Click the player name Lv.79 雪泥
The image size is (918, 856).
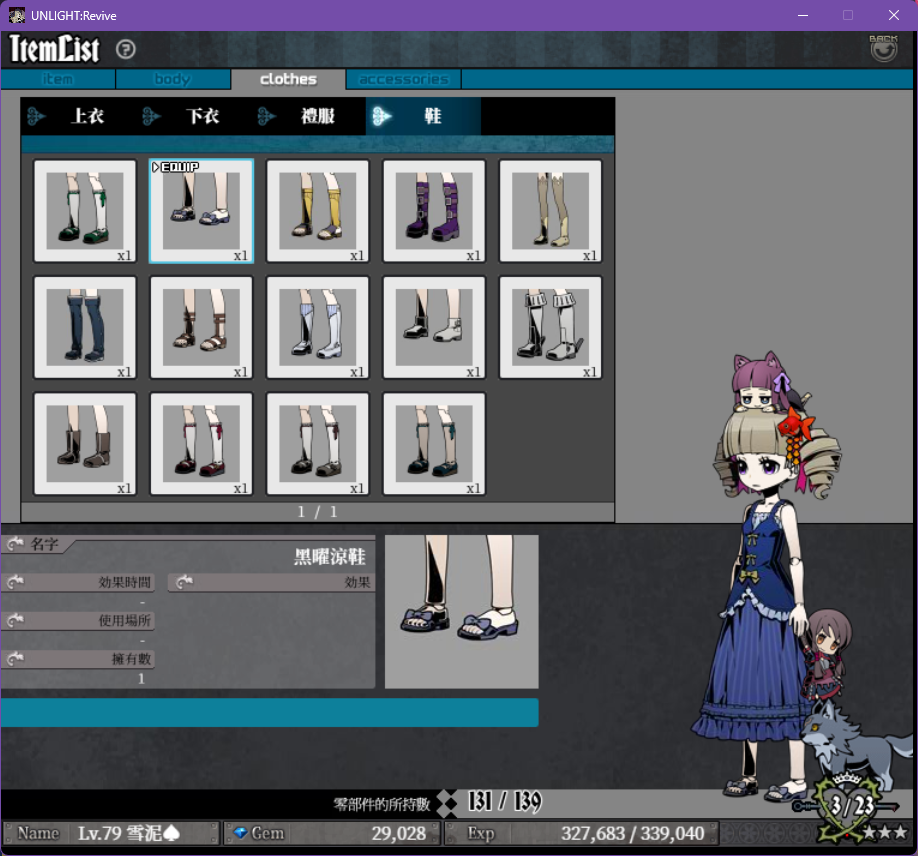point(128,833)
